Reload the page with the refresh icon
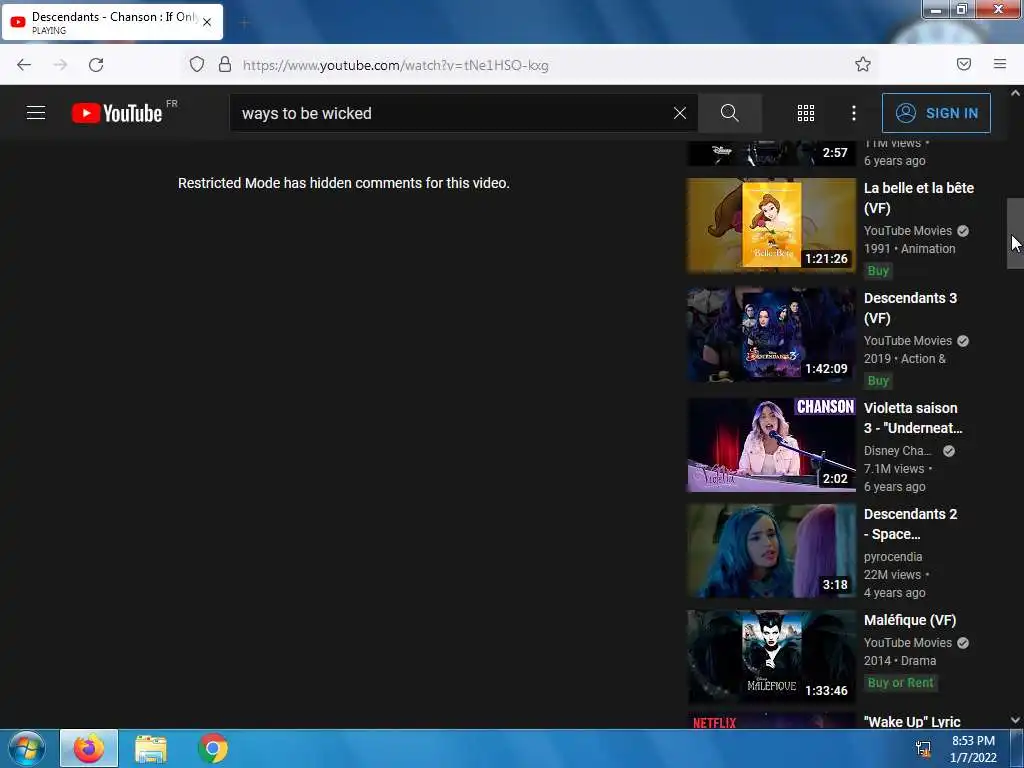This screenshot has width=1024, height=768. click(x=96, y=65)
